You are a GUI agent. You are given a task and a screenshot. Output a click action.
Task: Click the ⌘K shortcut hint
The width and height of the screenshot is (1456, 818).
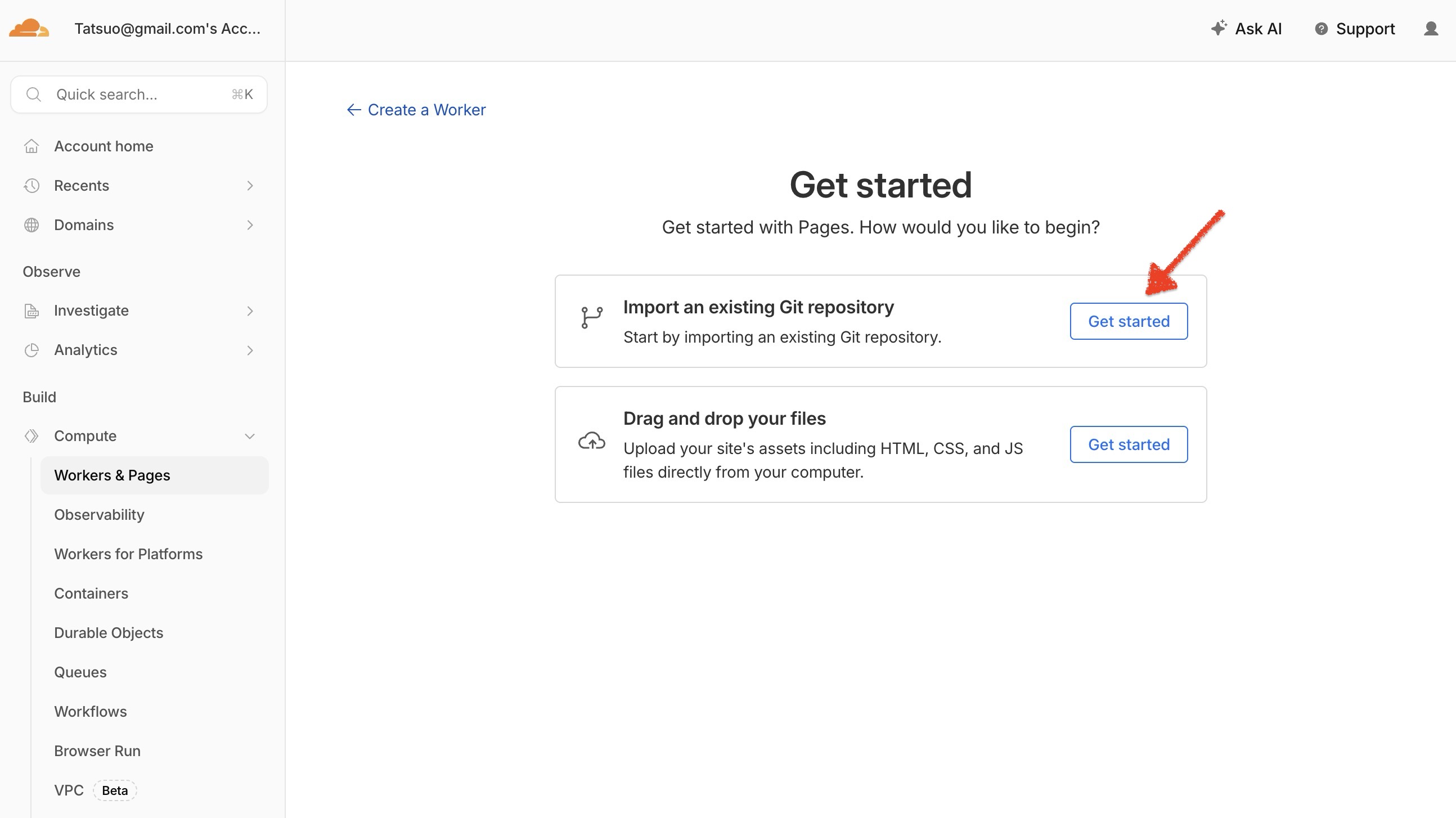coord(242,95)
